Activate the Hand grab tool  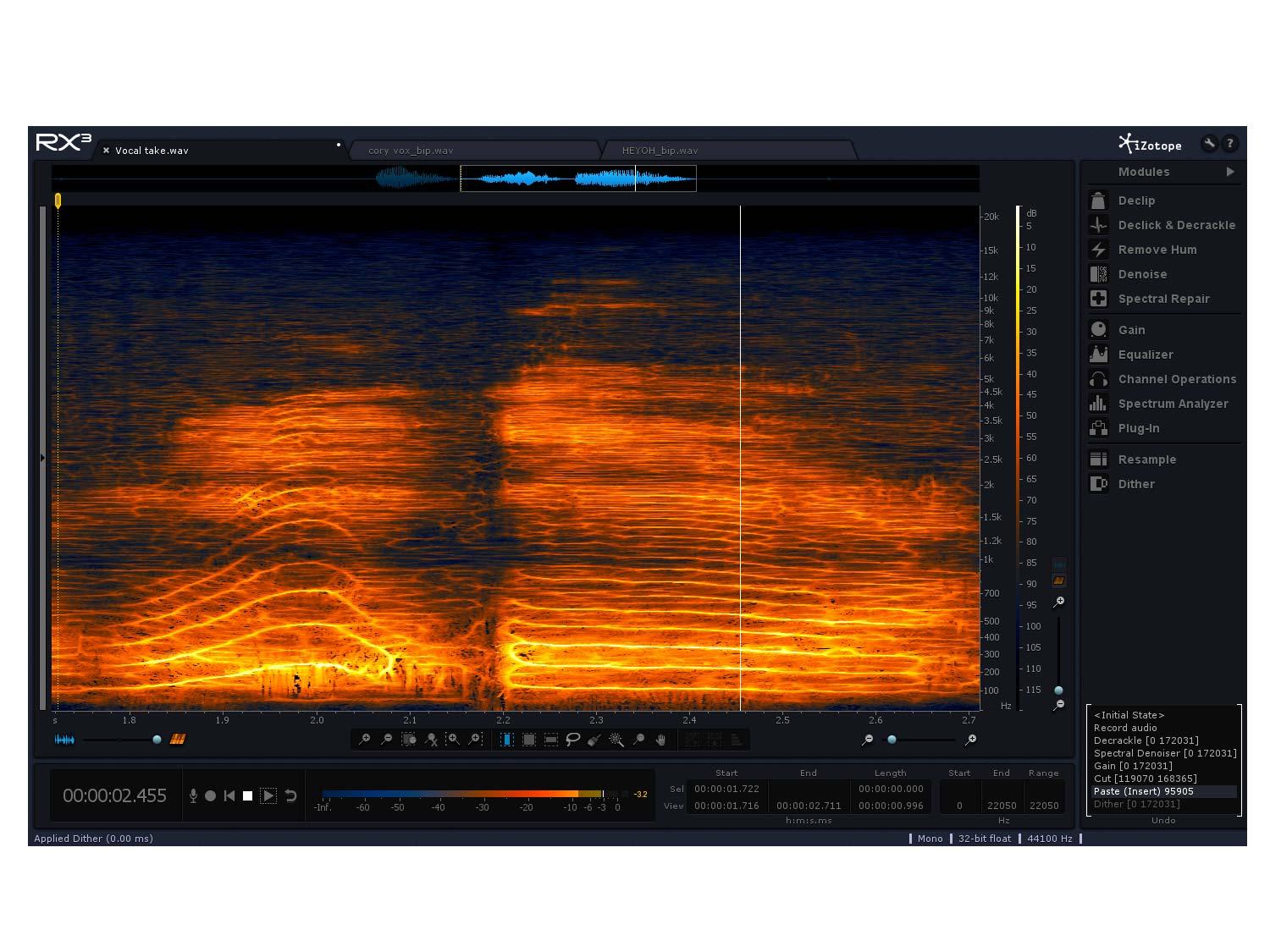click(660, 740)
